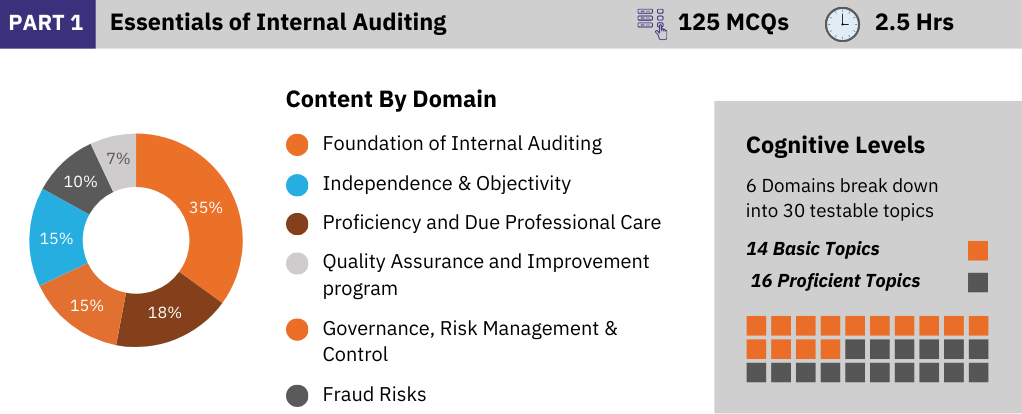Click the Cognitive Levels heading
Image resolution: width=1022 pixels, height=414 pixels.
[x=835, y=145]
